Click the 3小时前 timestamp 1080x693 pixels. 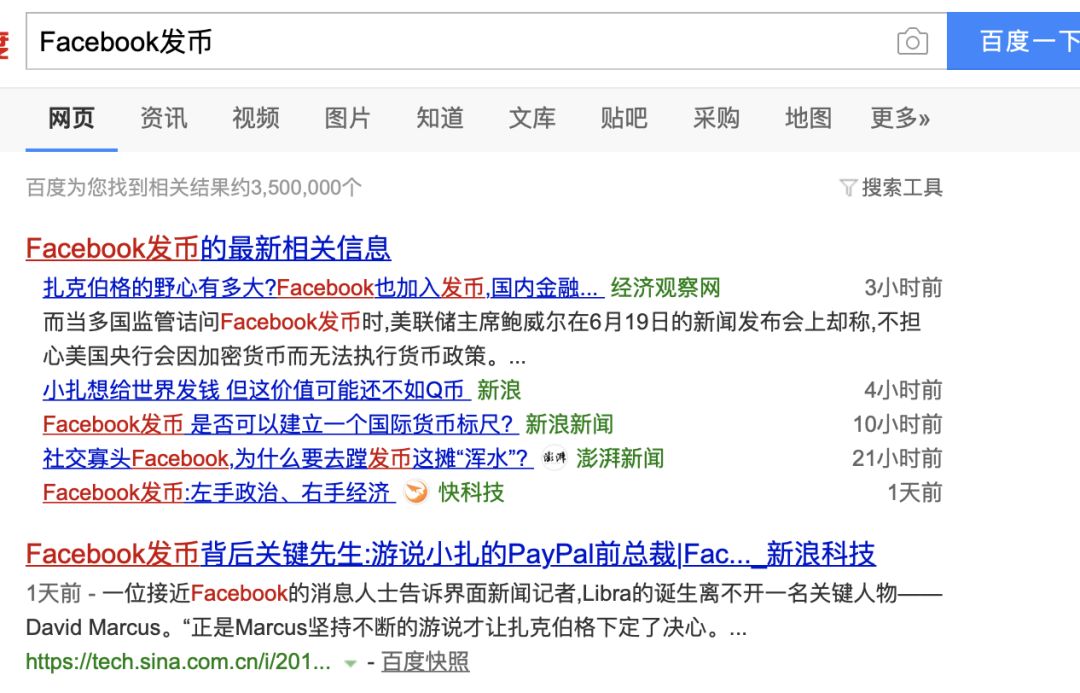pos(903,288)
